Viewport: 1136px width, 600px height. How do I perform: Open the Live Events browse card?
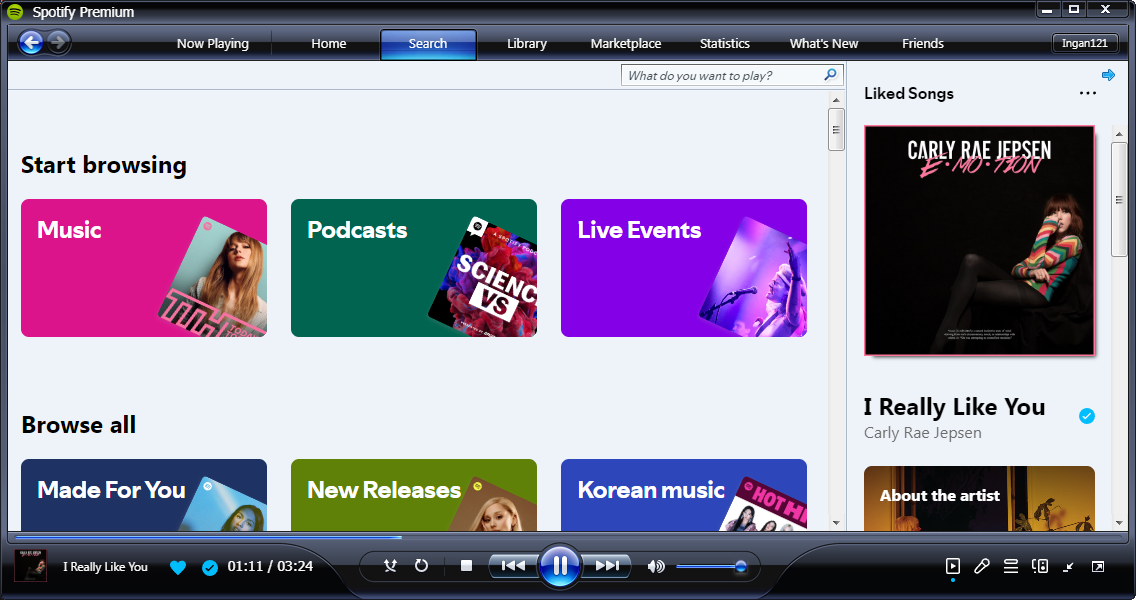(x=684, y=268)
